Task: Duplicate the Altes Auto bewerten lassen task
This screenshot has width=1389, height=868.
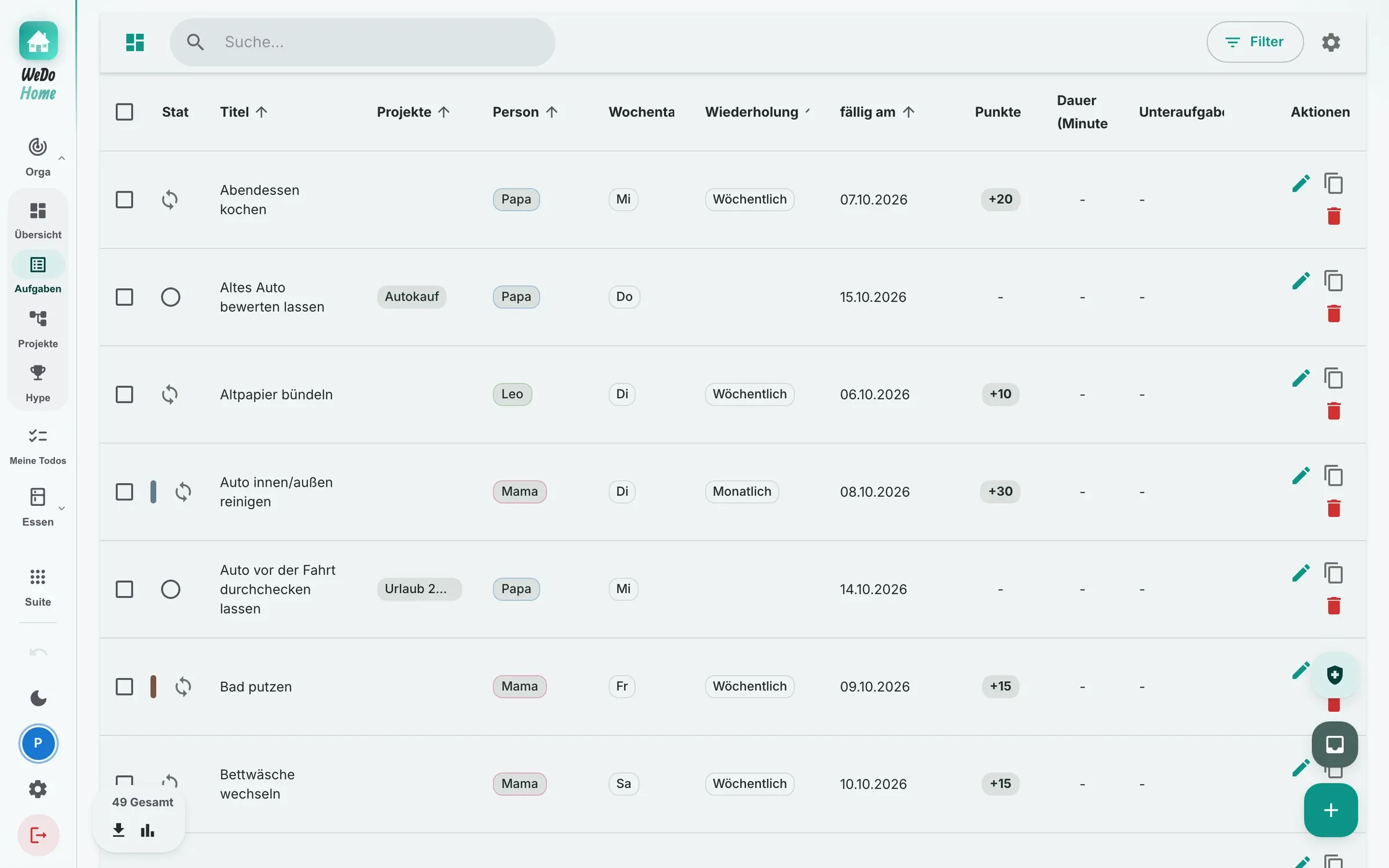Action: click(x=1333, y=281)
